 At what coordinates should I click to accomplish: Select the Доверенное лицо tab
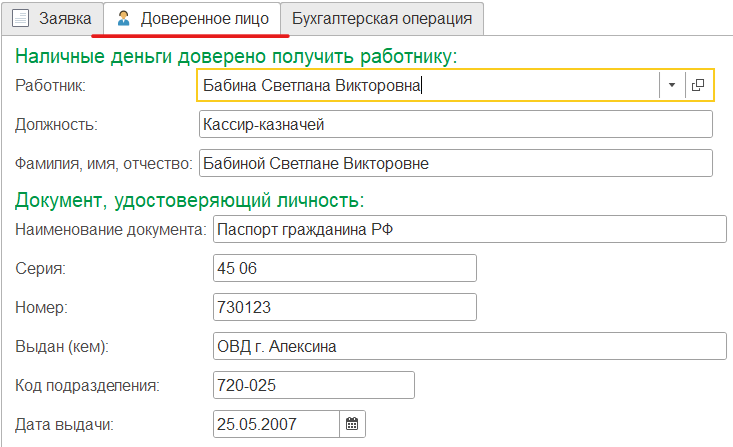coord(192,19)
